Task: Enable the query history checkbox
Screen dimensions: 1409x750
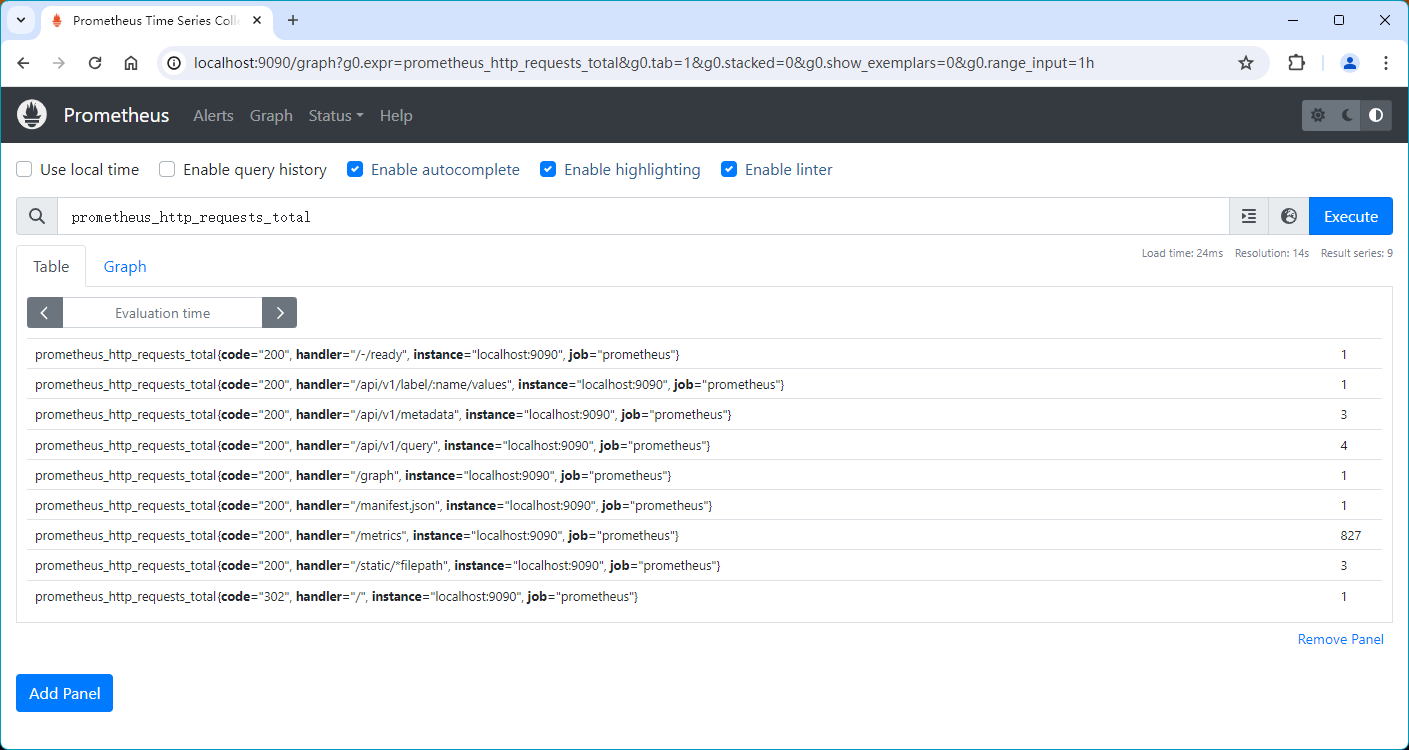Action: pyautogui.click(x=168, y=169)
